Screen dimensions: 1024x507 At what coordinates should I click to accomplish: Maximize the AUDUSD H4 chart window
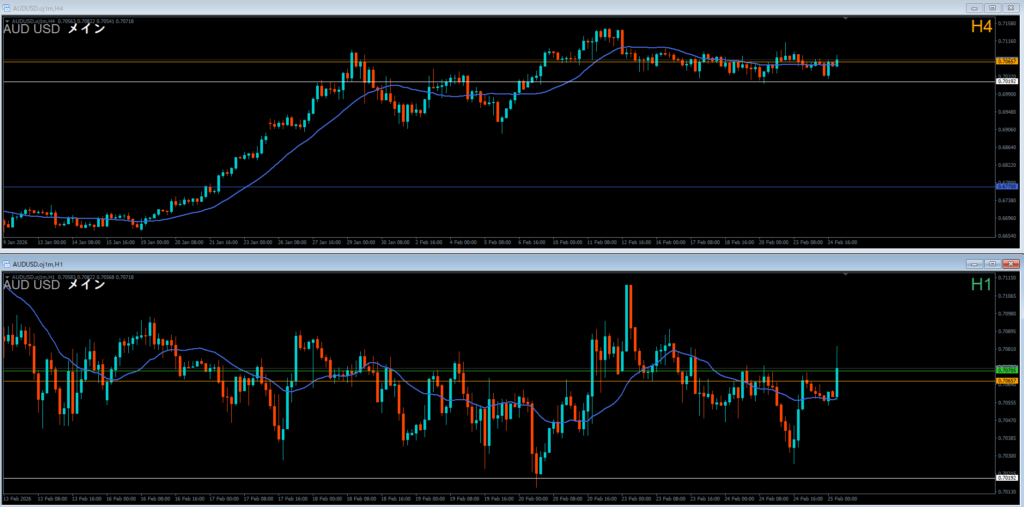click(x=993, y=8)
